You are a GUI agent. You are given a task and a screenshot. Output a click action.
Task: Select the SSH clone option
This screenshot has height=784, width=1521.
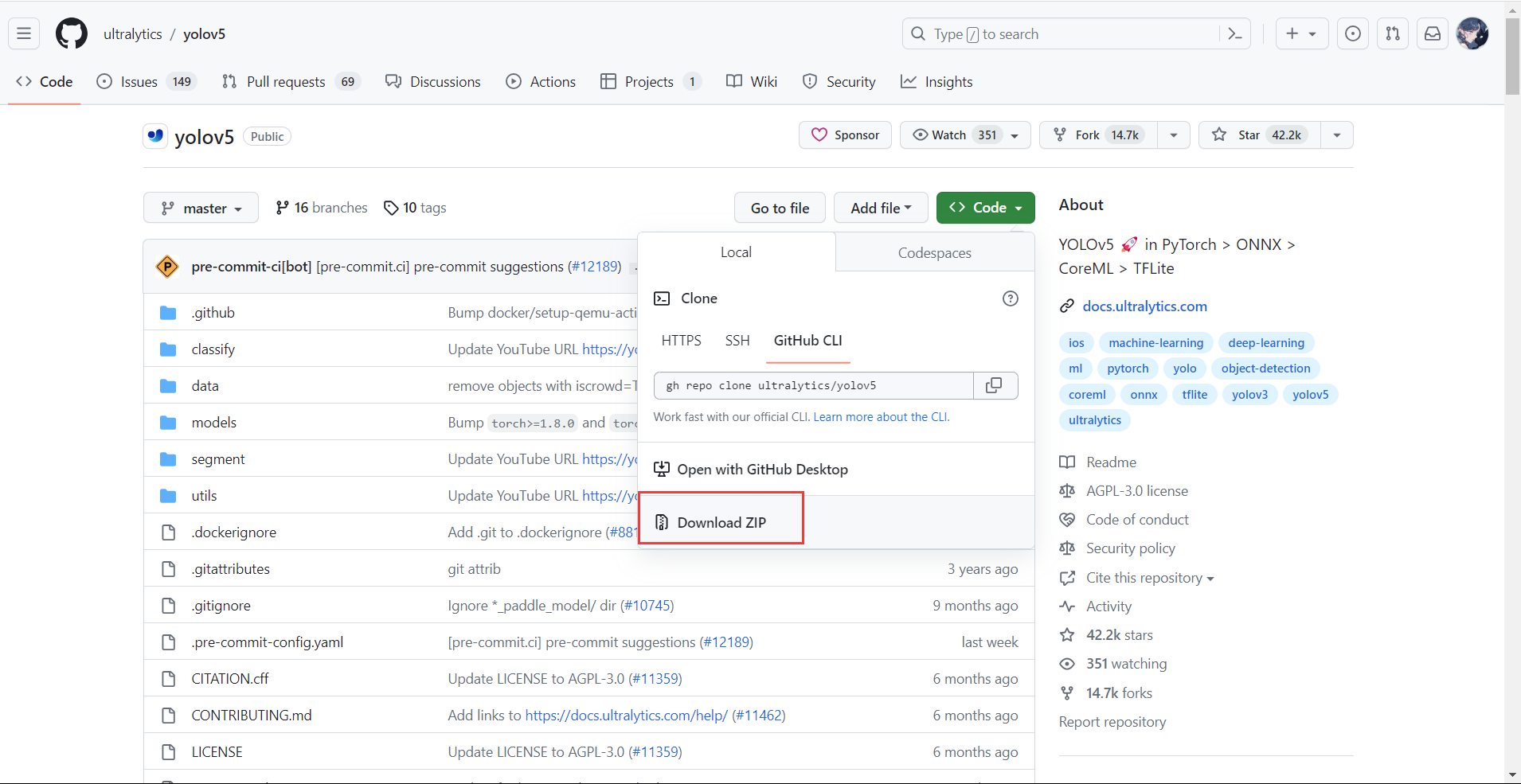(x=737, y=340)
